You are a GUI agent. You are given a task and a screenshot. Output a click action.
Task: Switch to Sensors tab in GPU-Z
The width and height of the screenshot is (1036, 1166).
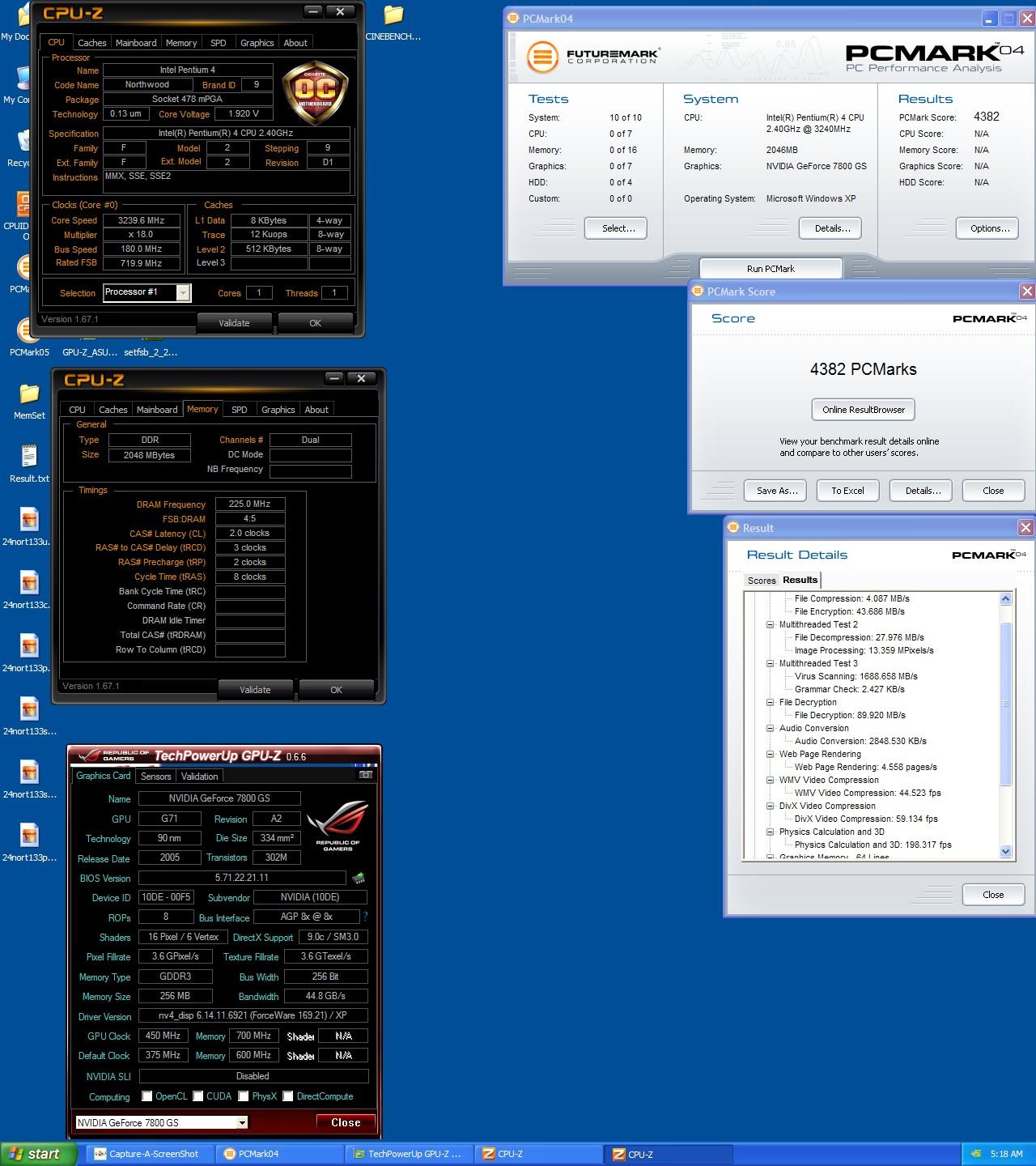[x=156, y=777]
